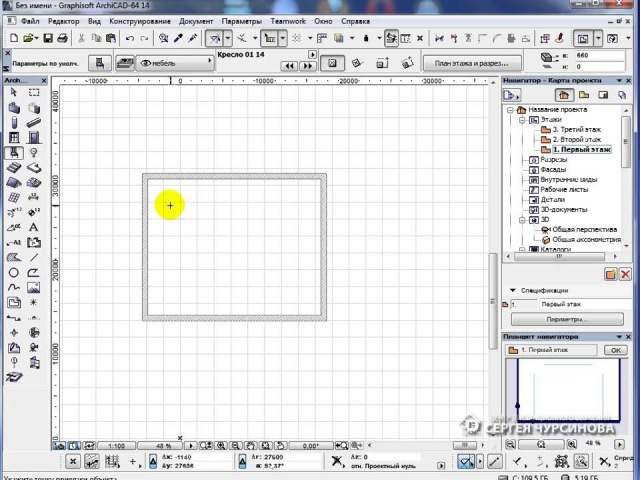The image size is (640, 480).
Task: Select the rotated geometry method
Action: pos(357,63)
